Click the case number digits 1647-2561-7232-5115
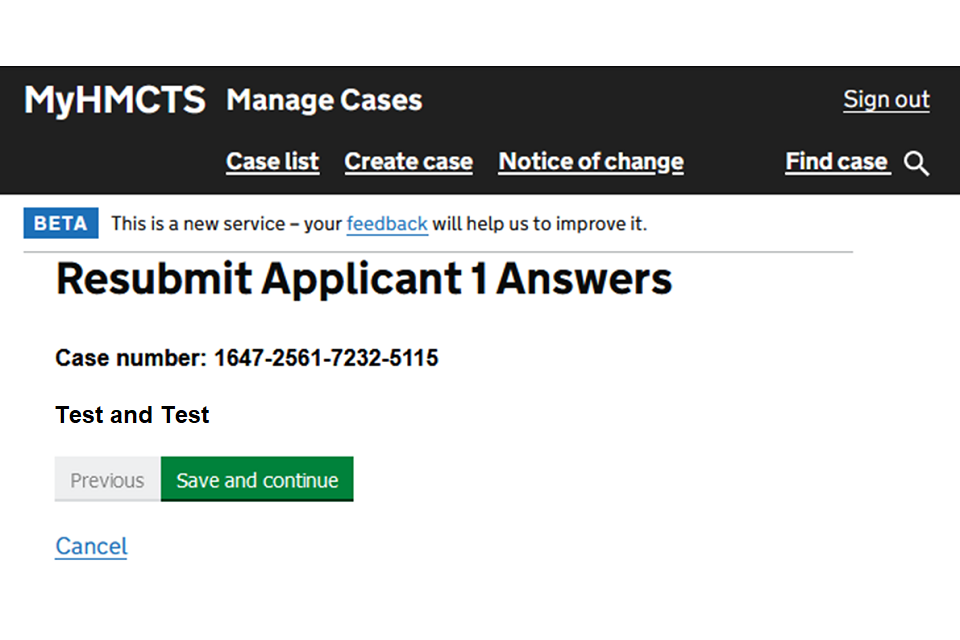This screenshot has width=960, height=640. [x=326, y=358]
